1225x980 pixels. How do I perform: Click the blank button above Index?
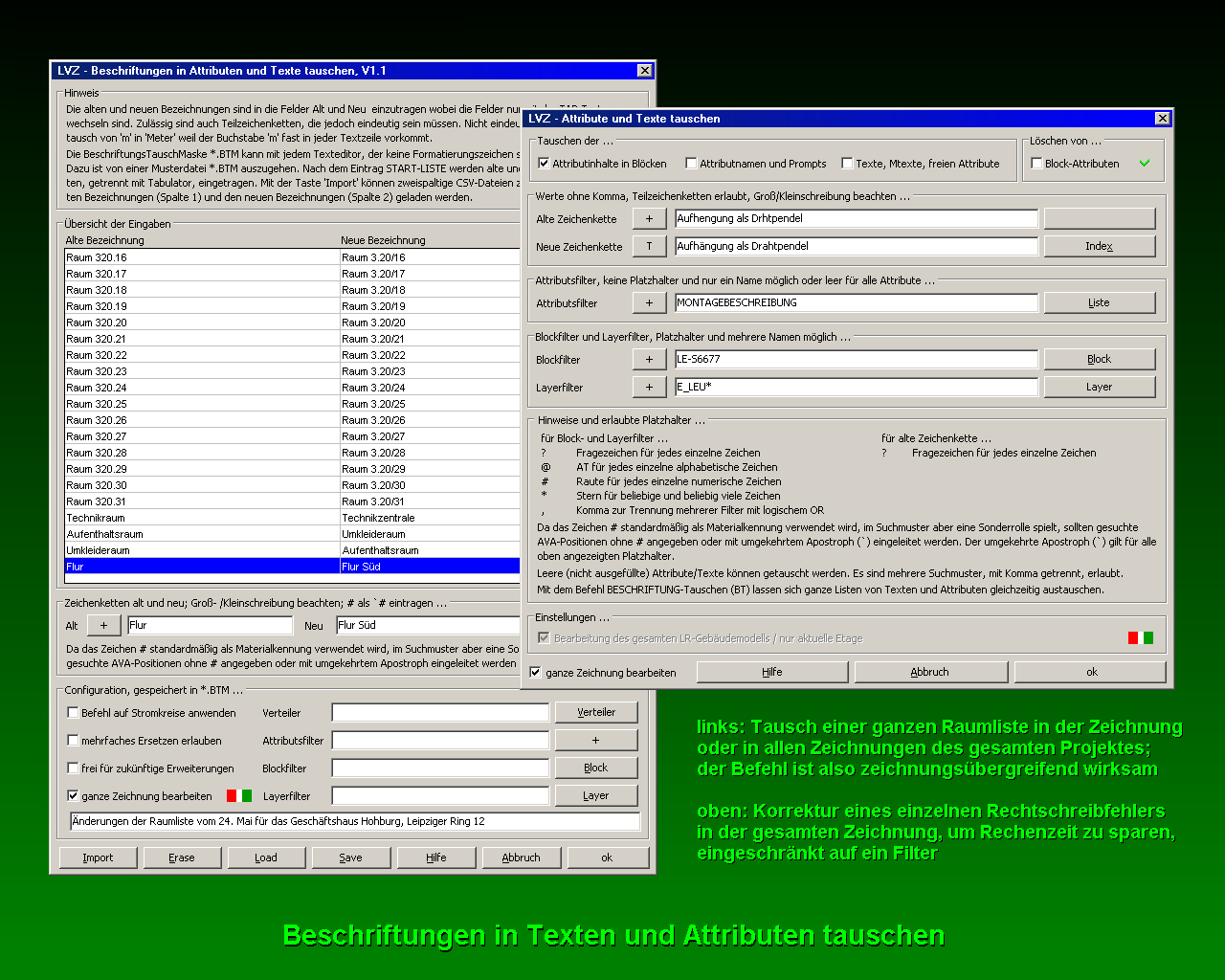pos(1099,219)
